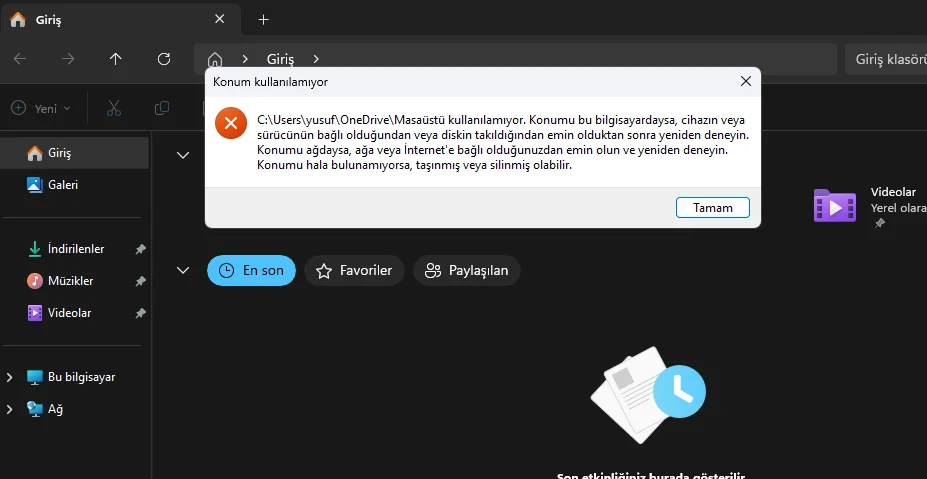Expand the Bu bilgisayar tree node
Image resolution: width=927 pixels, height=479 pixels.
click(x=9, y=377)
